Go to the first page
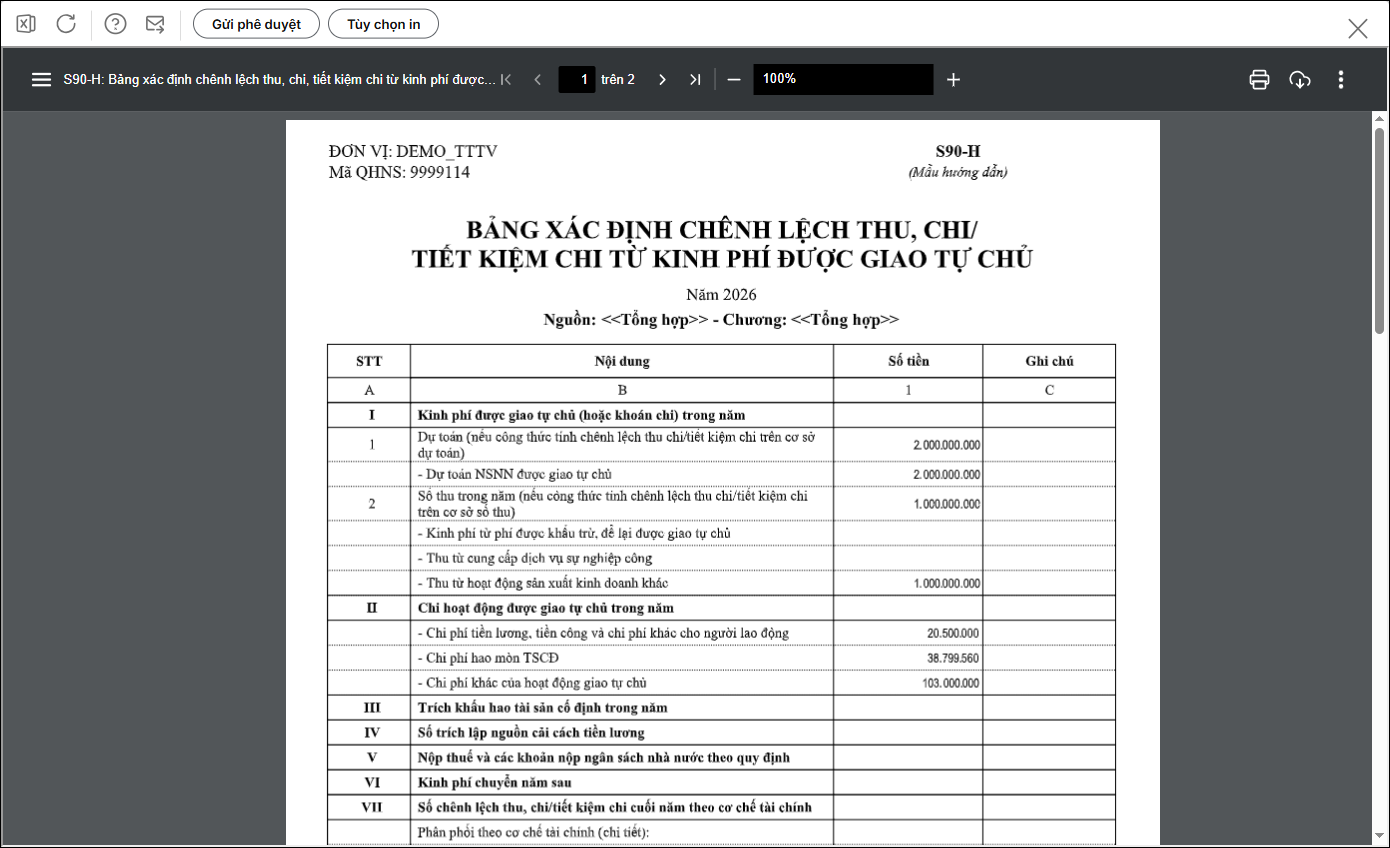 tap(506, 80)
